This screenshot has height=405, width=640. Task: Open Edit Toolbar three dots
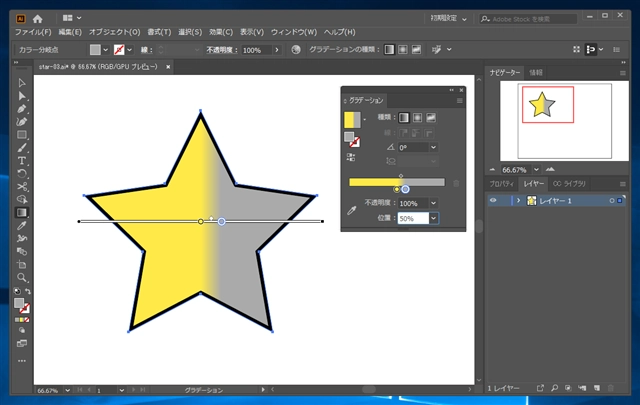tap(22, 361)
